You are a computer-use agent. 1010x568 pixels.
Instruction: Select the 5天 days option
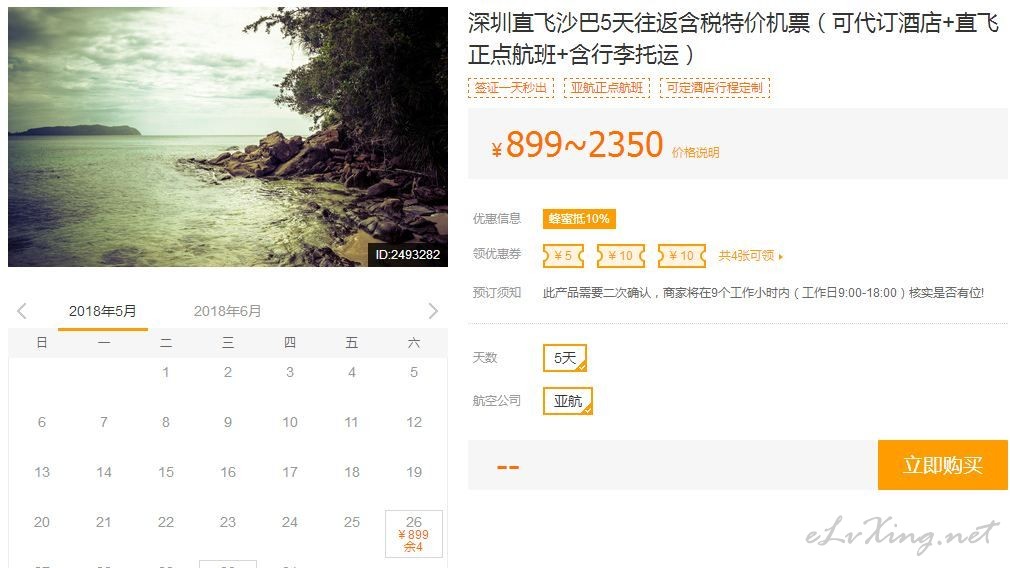(x=565, y=358)
